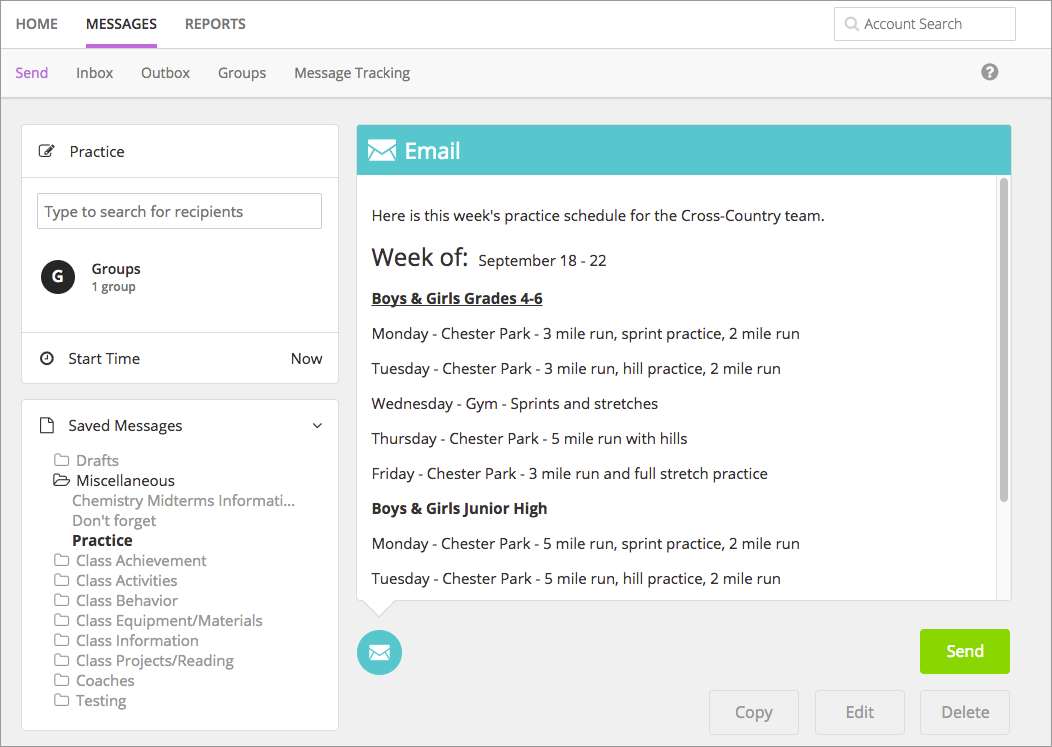The image size is (1052, 747).
Task: Expand the Class Behavior folder
Action: [127, 601]
